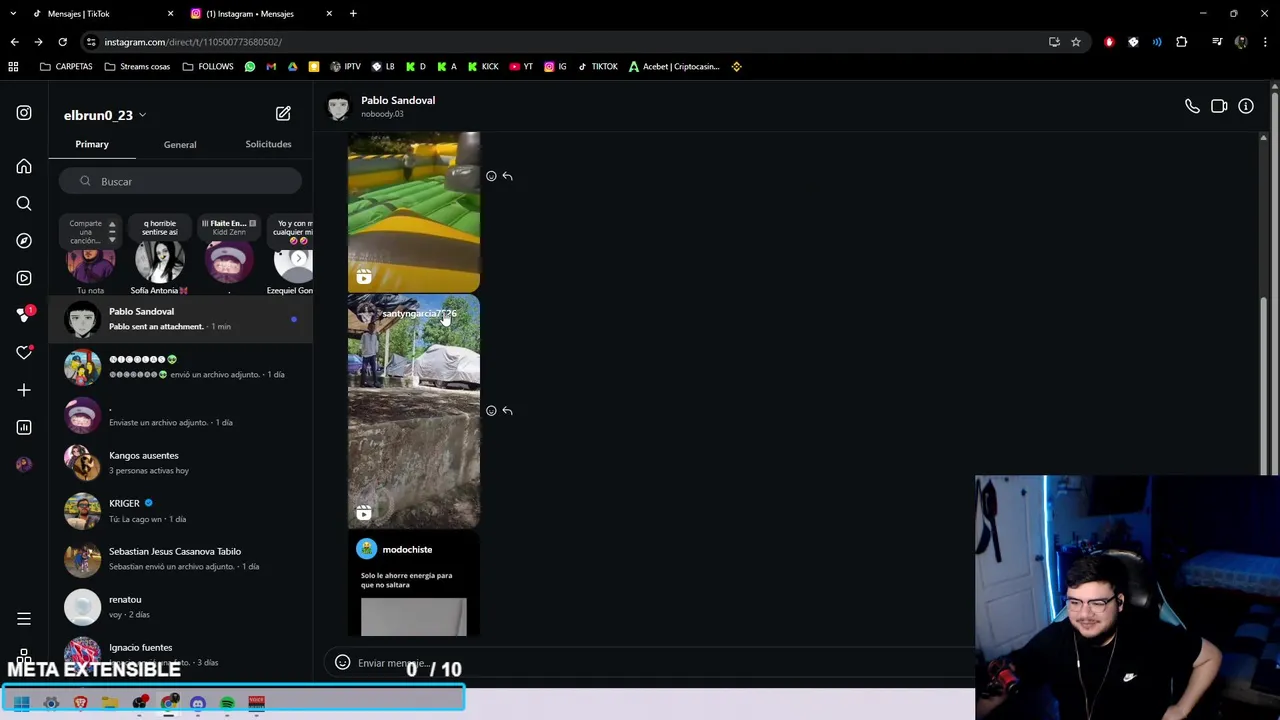
Task: Open Discord from the Windows taskbar
Action: pyautogui.click(x=198, y=703)
